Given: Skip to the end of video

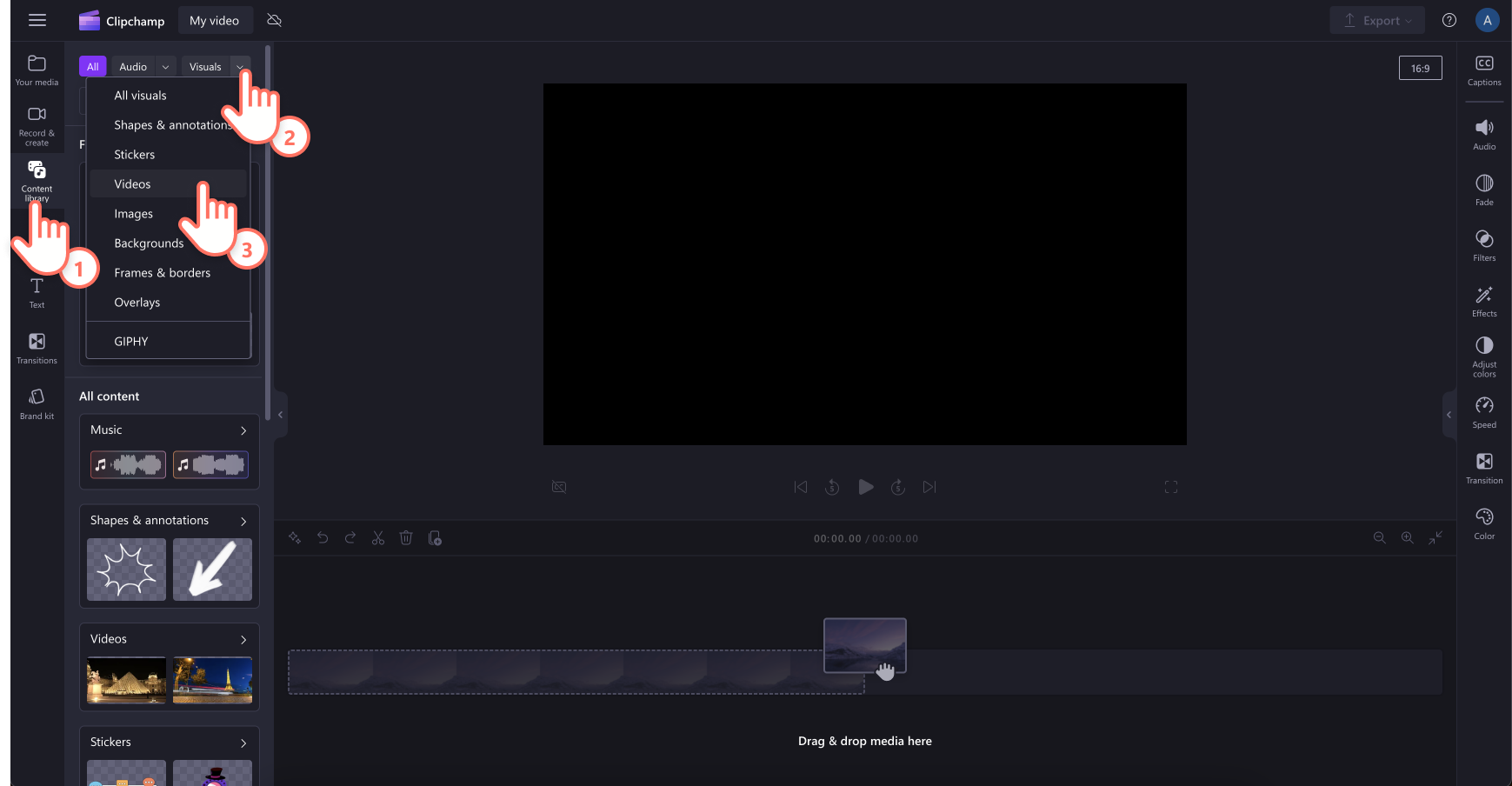Looking at the screenshot, I should 929,487.
